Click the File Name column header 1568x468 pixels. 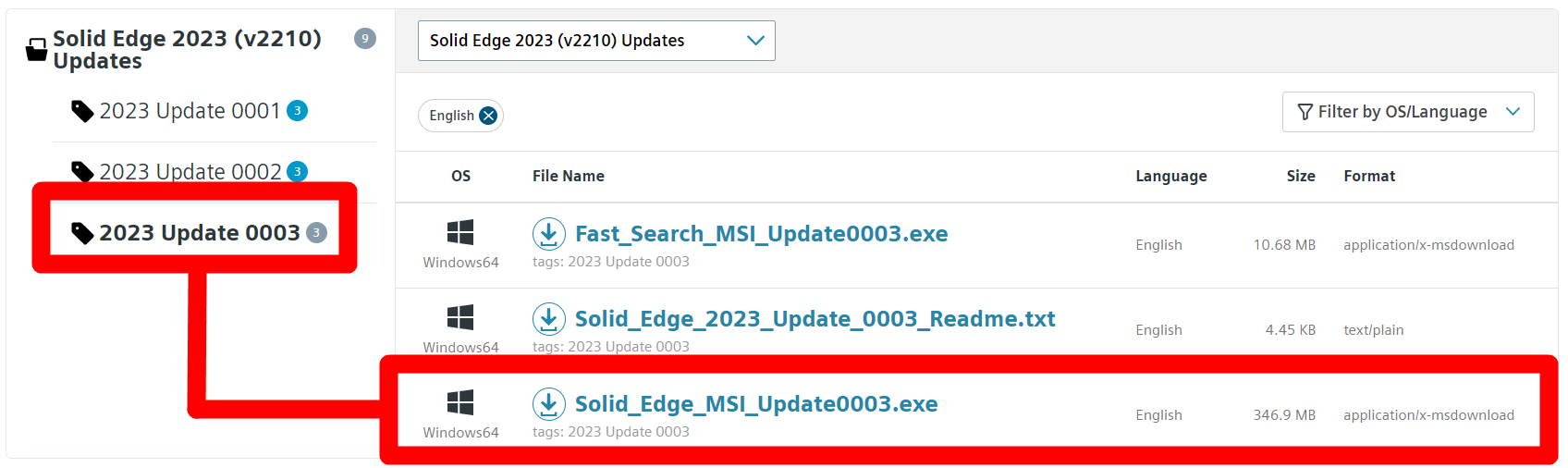tap(569, 176)
